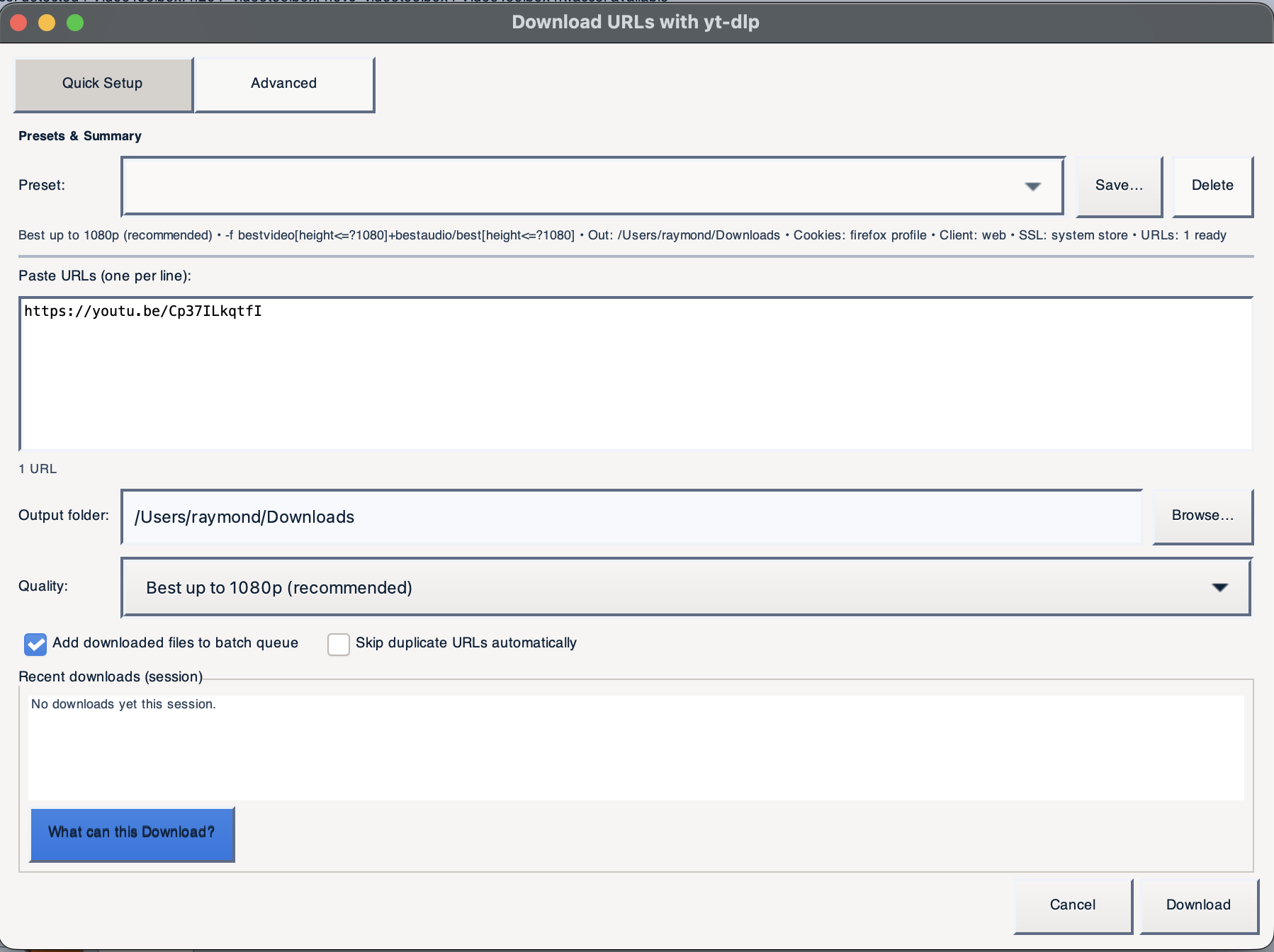Click "What can this Download?"
This screenshot has width=1274, height=952.
[x=132, y=832]
